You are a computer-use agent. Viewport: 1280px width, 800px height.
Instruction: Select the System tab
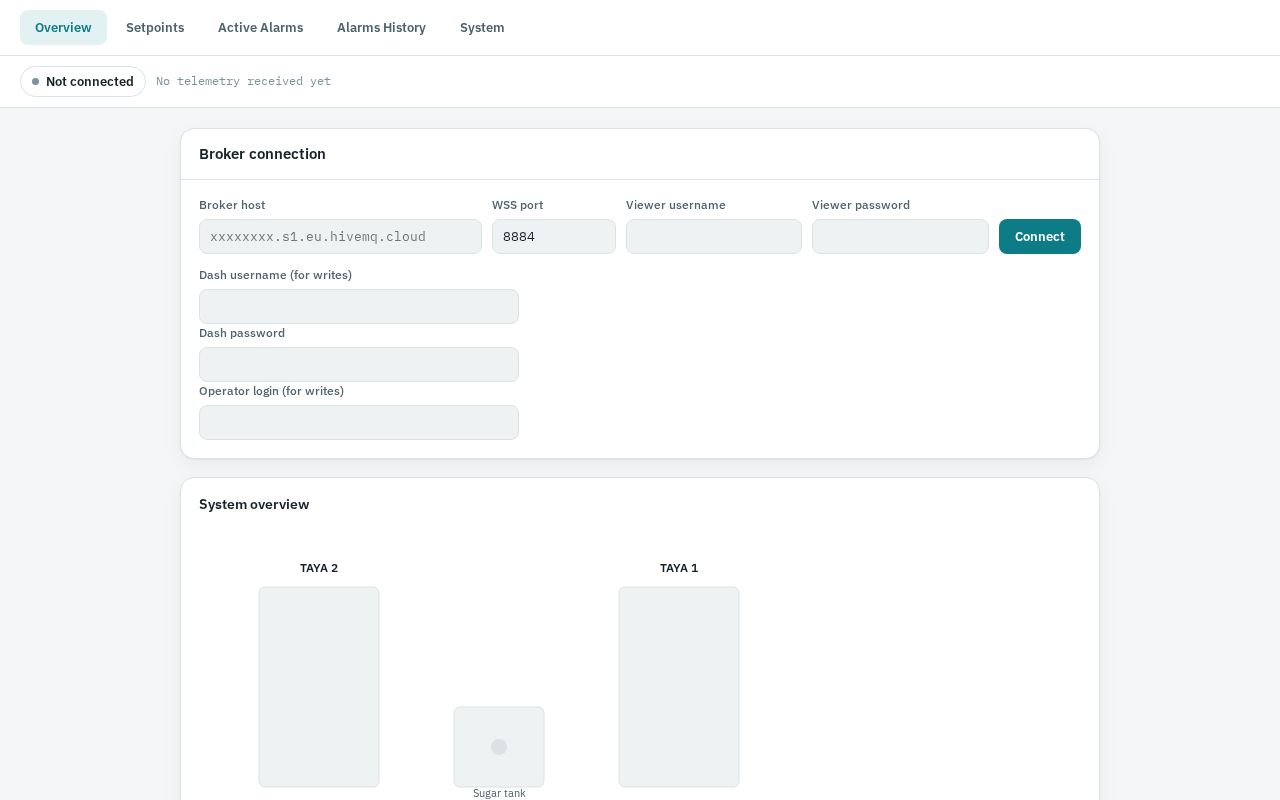(482, 28)
